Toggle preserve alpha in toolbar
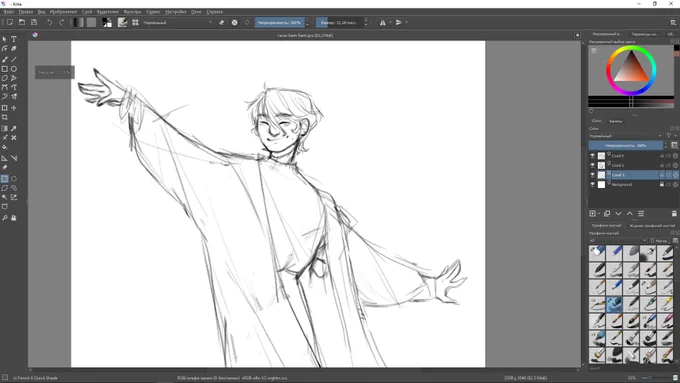This screenshot has width=680, height=383. (x=234, y=22)
